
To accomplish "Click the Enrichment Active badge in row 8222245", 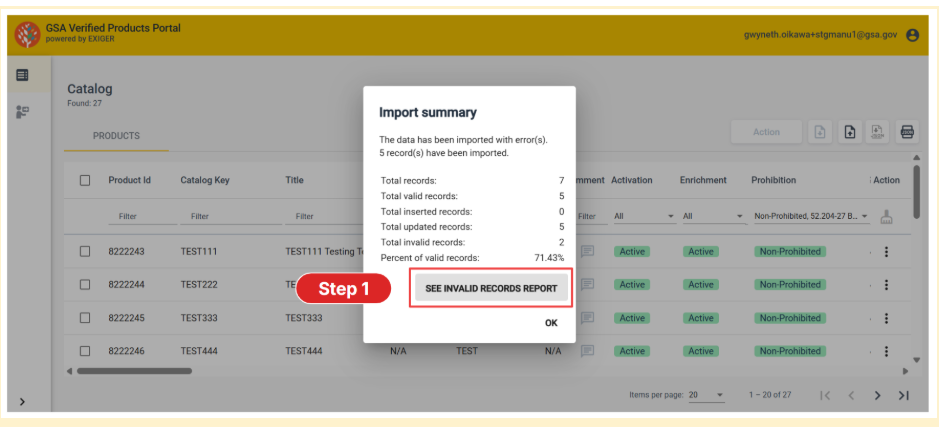I will [701, 318].
